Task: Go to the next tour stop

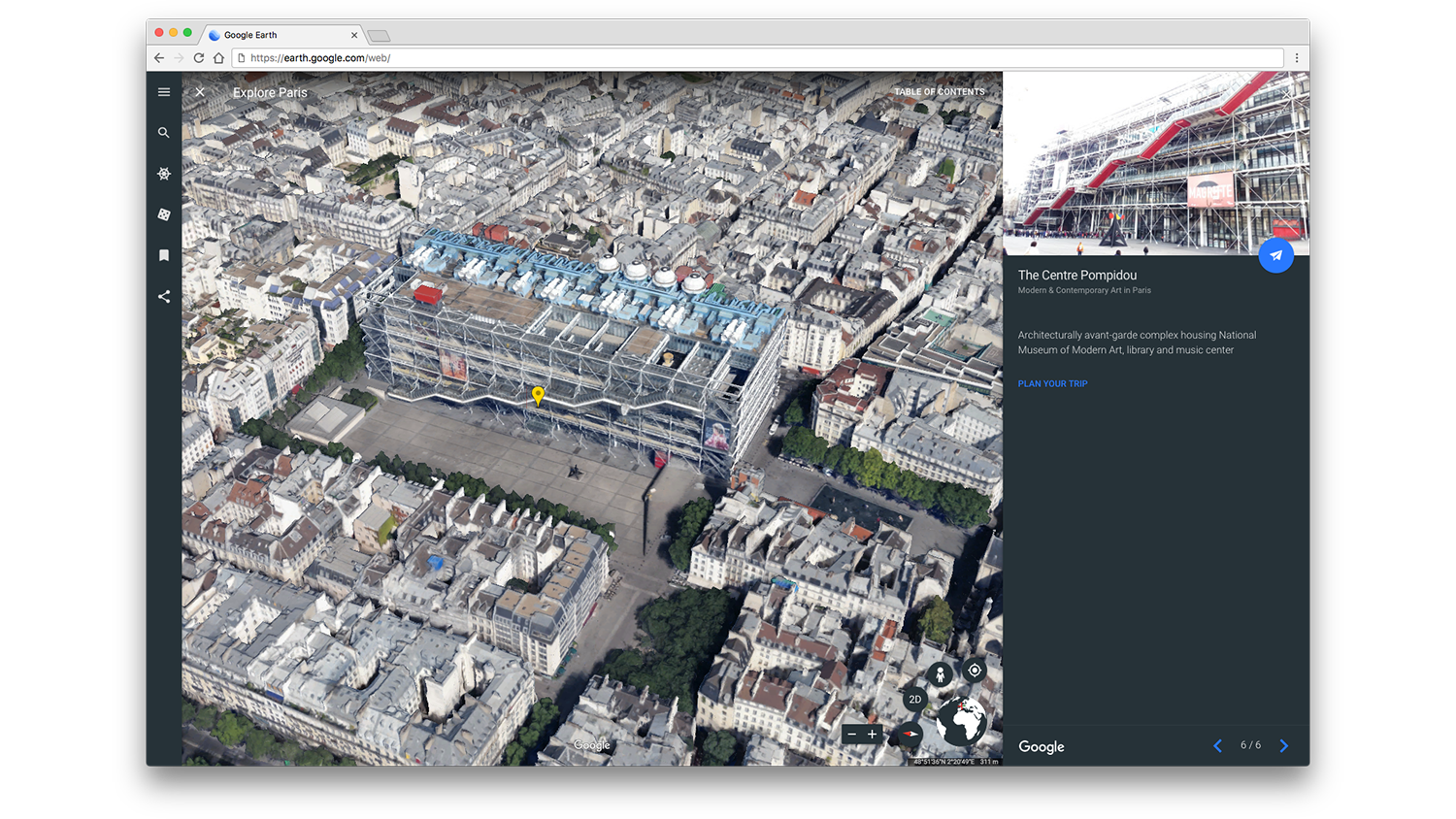Action: tap(1283, 745)
